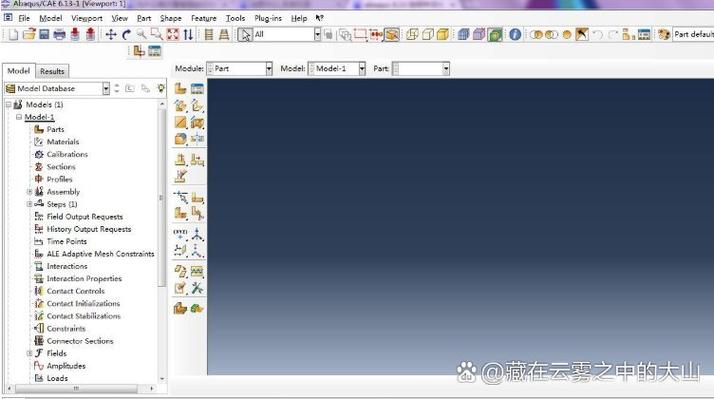Select Sections in the model tree
This screenshot has width=714, height=399.
61,167
